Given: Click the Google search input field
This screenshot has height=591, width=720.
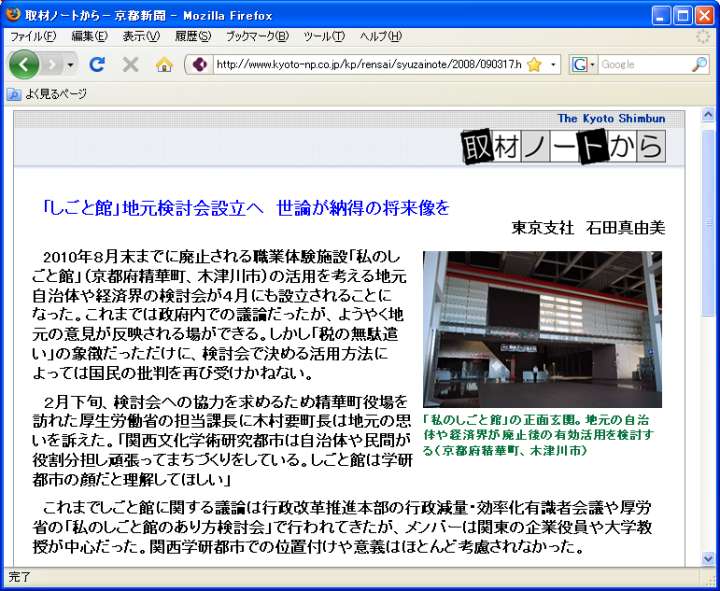Looking at the screenshot, I should [643, 64].
